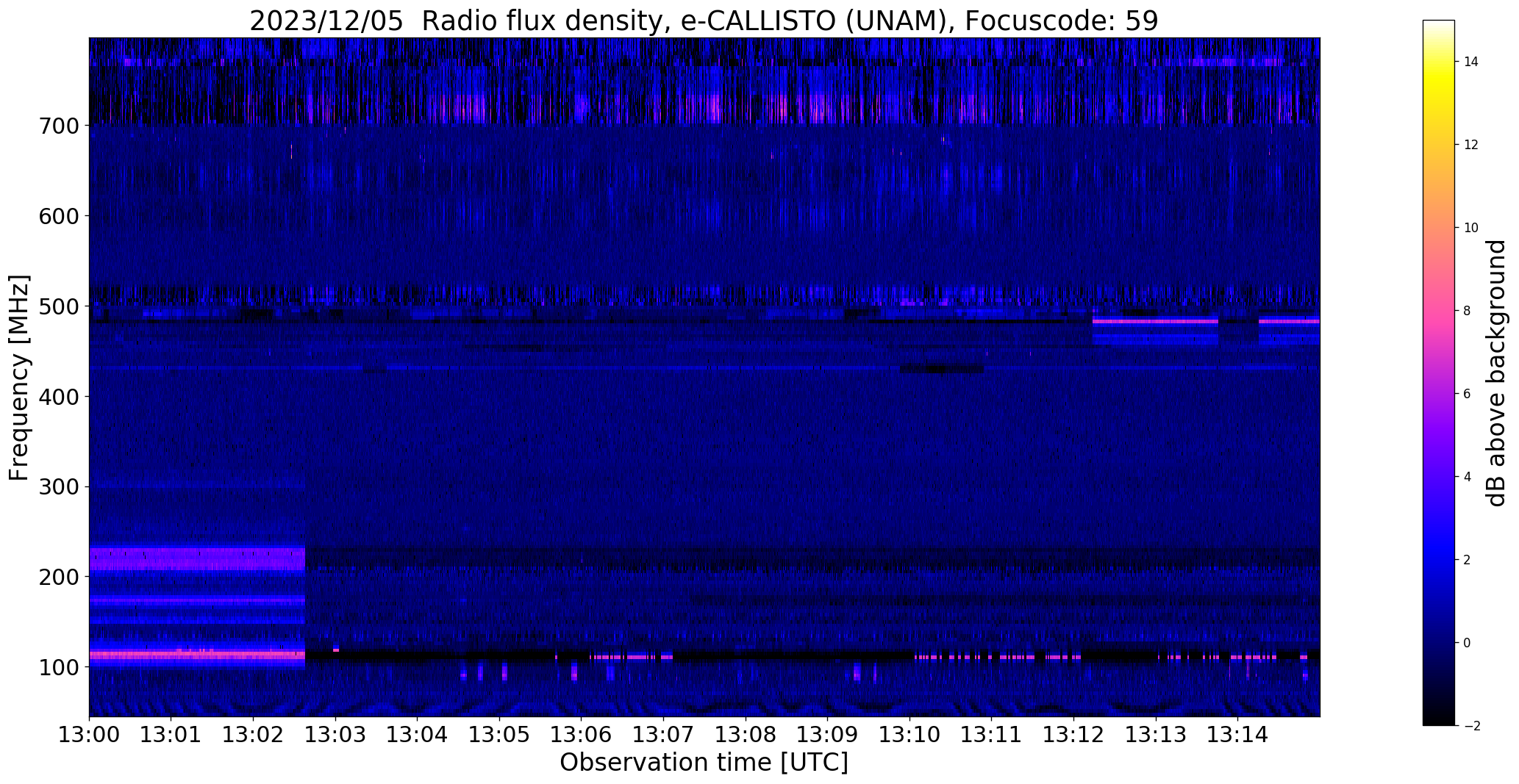The height and width of the screenshot is (784, 1519).
Task: Click the 13:02 time tick label
Action: pos(254,735)
